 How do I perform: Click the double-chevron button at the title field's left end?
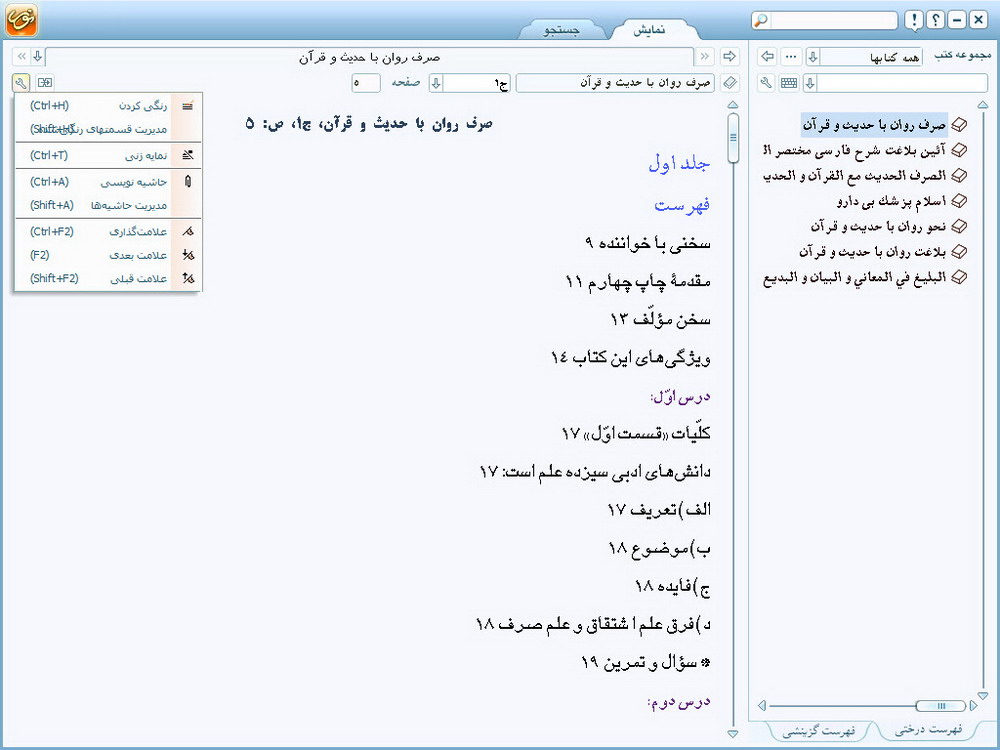coord(21,57)
